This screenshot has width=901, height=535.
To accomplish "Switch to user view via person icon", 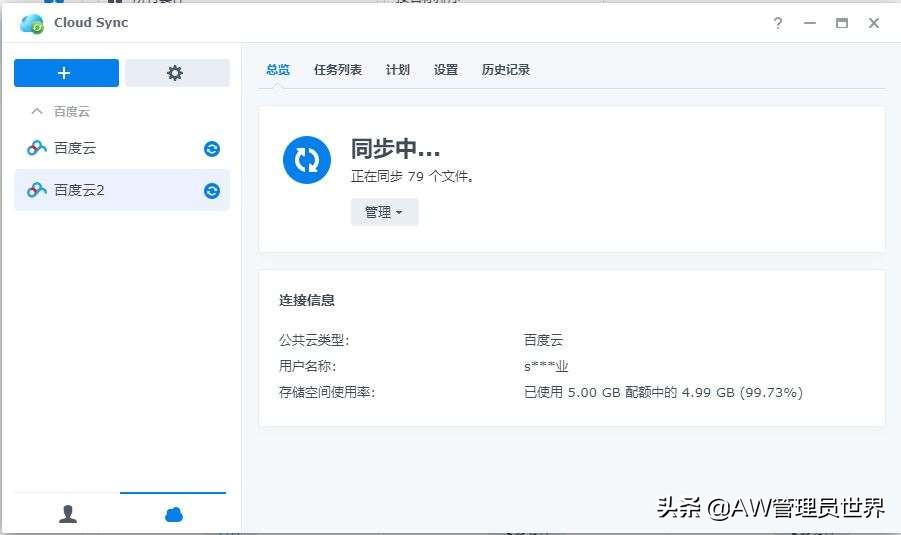I will click(x=68, y=514).
